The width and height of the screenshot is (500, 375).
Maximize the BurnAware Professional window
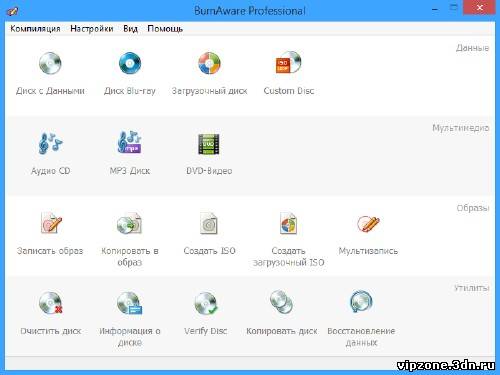click(453, 8)
